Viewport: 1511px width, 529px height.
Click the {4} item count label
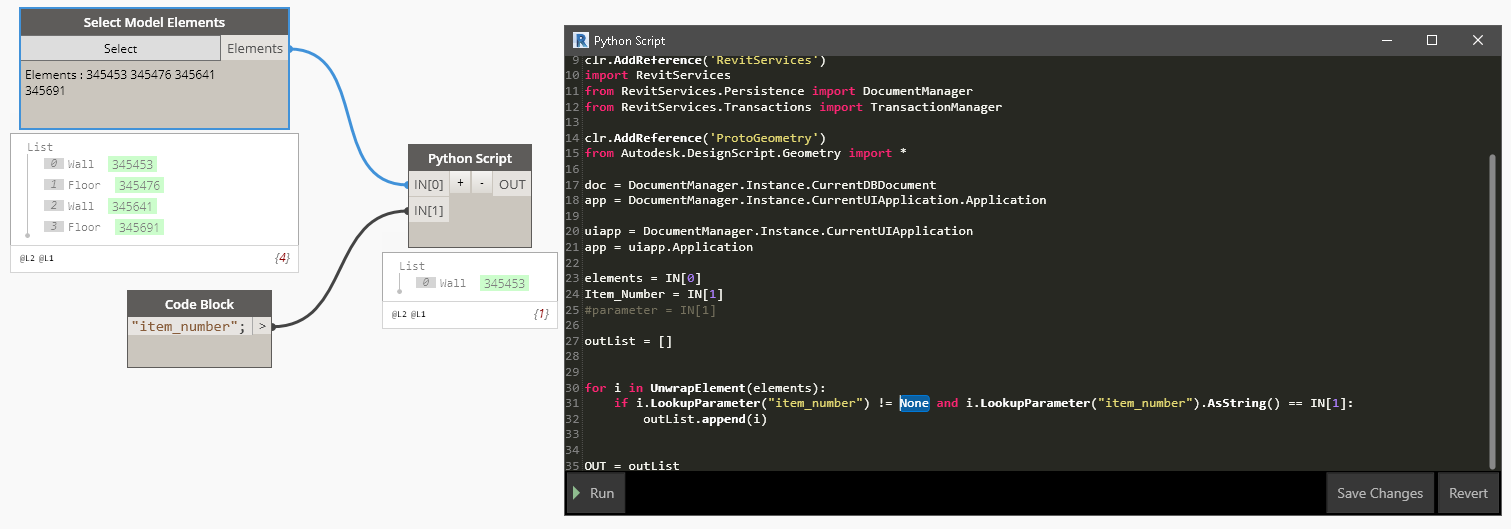[x=281, y=258]
